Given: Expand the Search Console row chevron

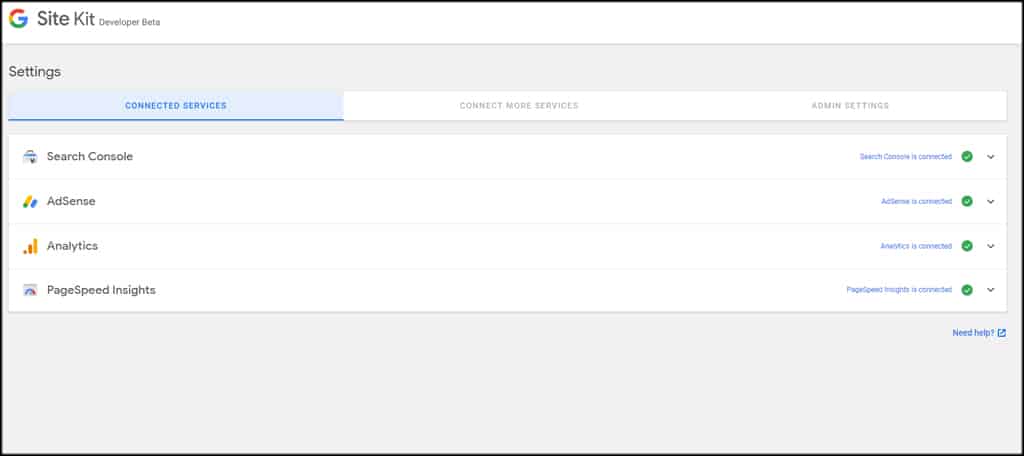Looking at the screenshot, I should click(x=991, y=157).
